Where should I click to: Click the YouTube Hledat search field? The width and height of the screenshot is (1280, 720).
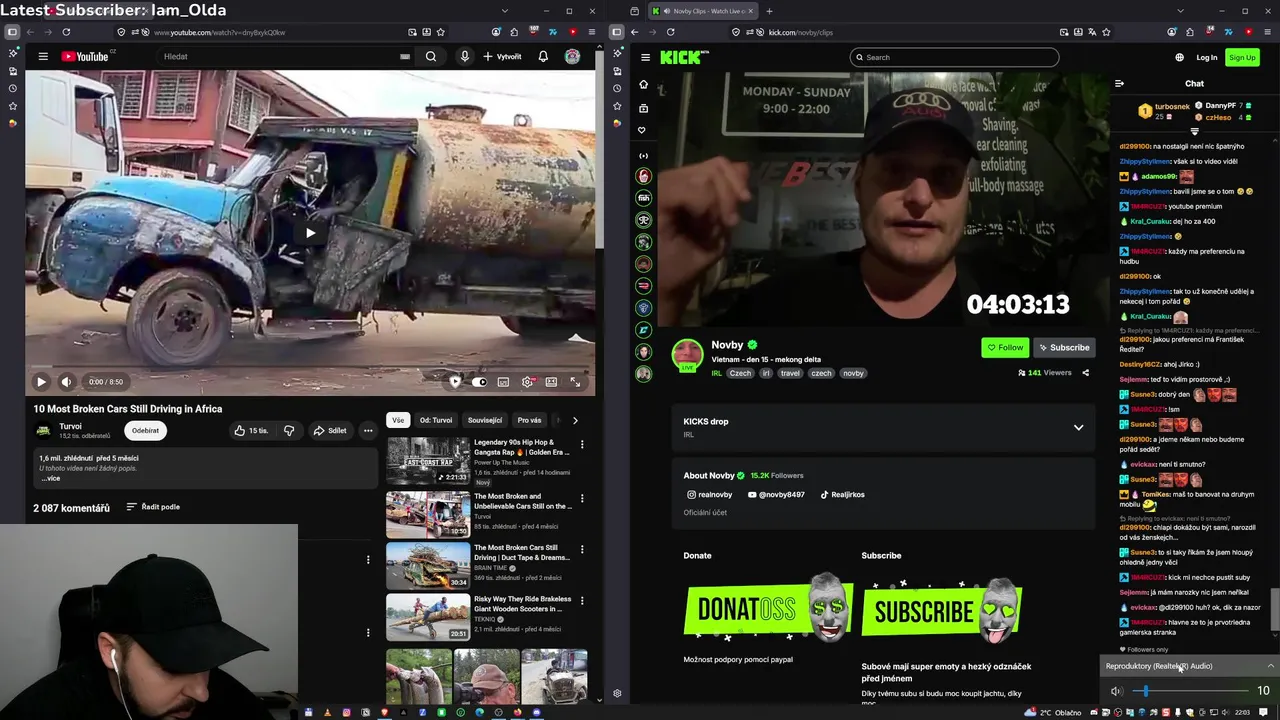(x=285, y=57)
